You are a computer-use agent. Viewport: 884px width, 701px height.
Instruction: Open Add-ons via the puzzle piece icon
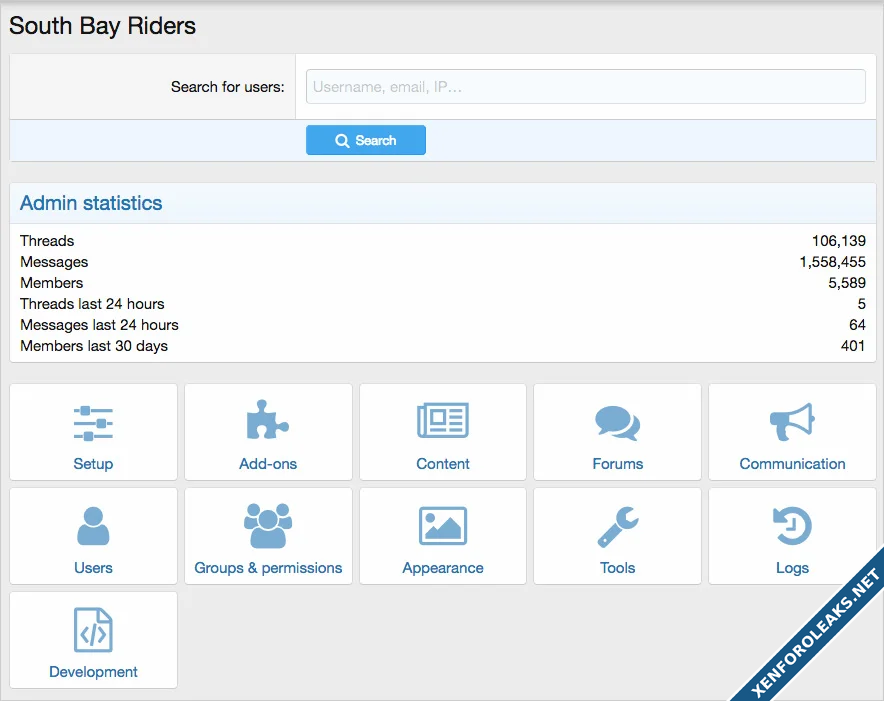[x=268, y=421]
